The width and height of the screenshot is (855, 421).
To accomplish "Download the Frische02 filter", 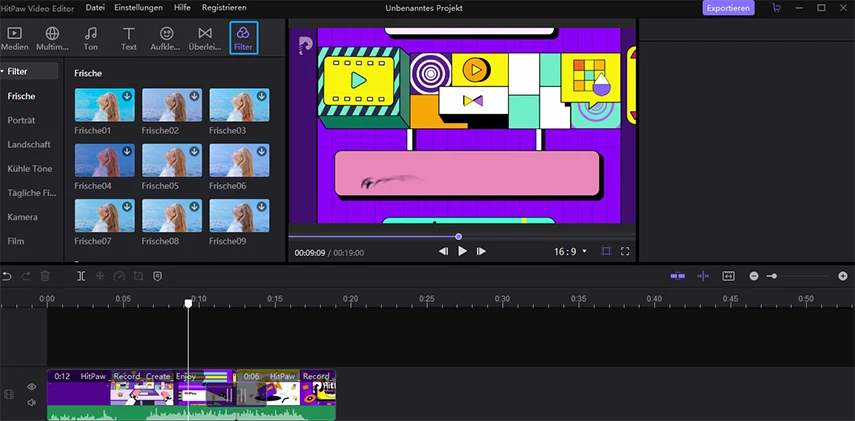I will pos(194,96).
